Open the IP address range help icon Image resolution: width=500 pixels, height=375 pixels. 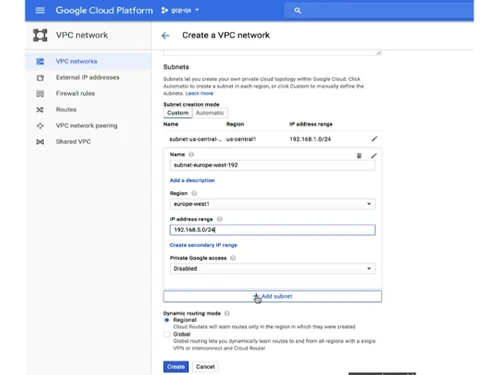click(x=219, y=219)
